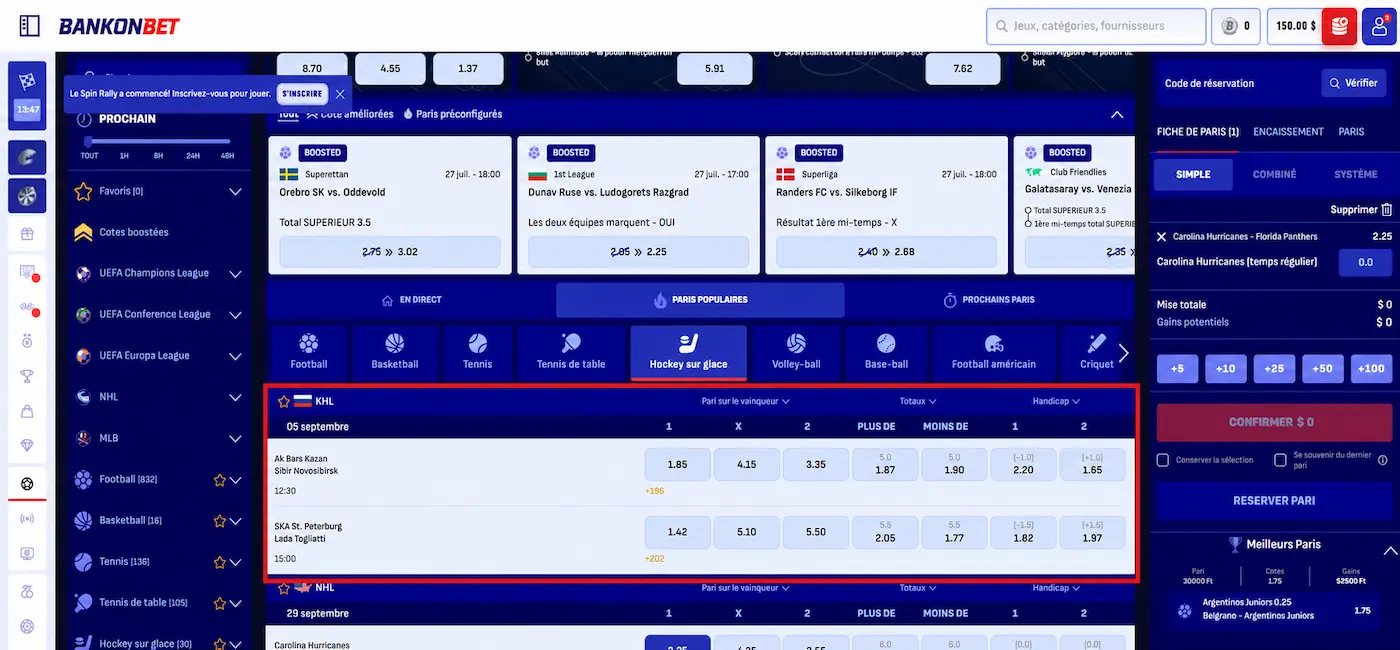Open +196 more markets for Ak Bars Kazan
Image resolution: width=1400 pixels, height=650 pixels.
(x=655, y=491)
